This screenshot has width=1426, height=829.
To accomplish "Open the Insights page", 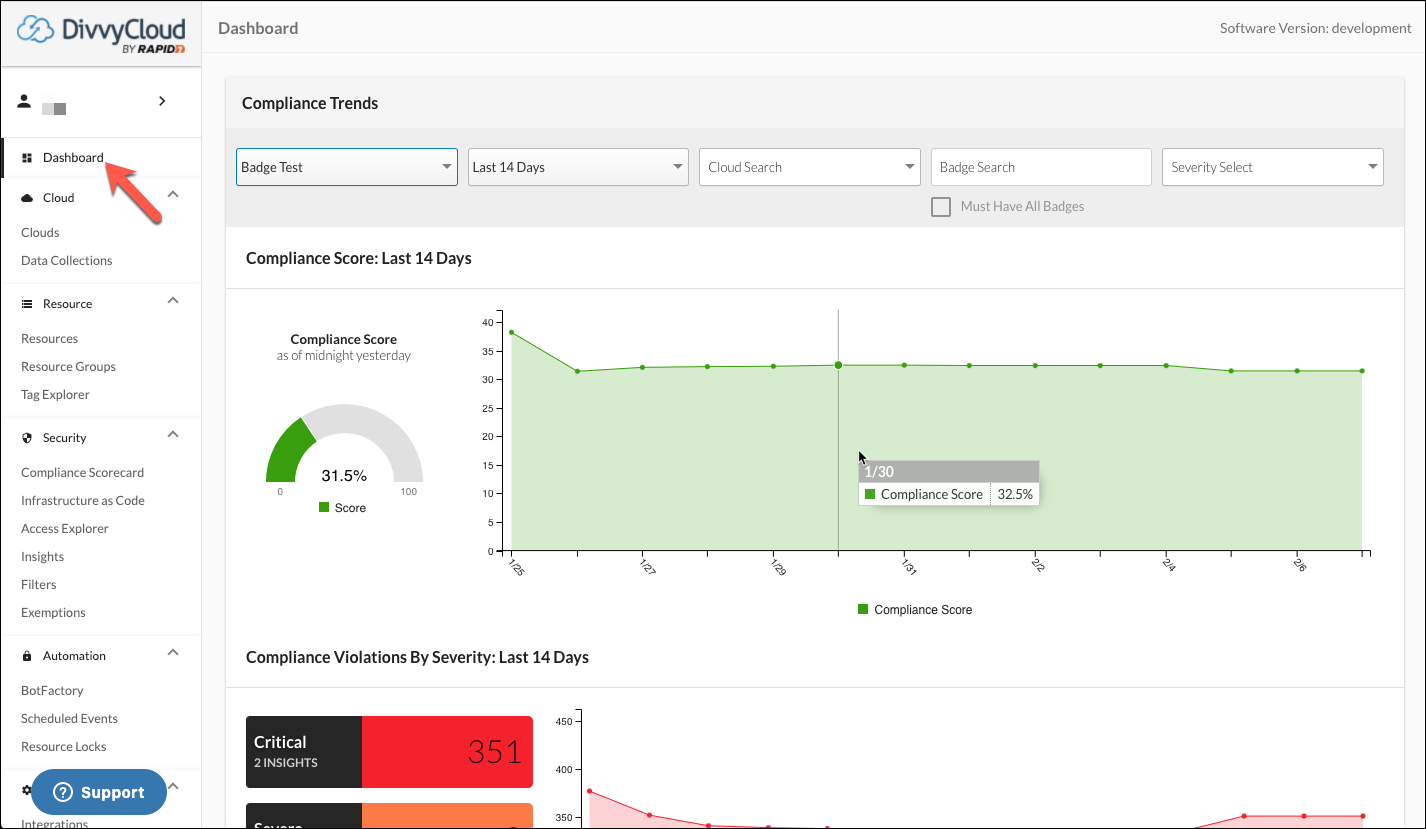I will pos(42,556).
